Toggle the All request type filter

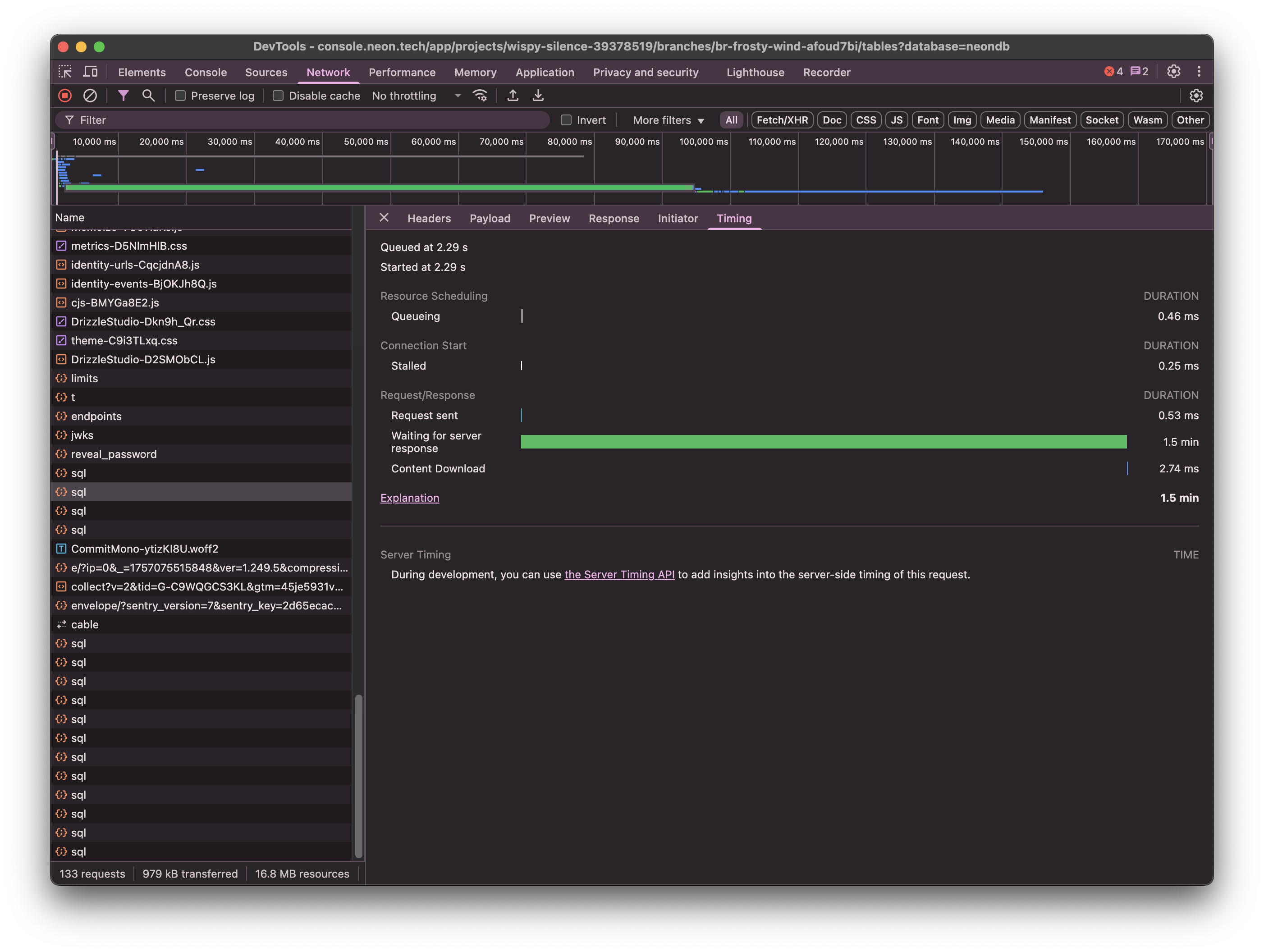[731, 120]
